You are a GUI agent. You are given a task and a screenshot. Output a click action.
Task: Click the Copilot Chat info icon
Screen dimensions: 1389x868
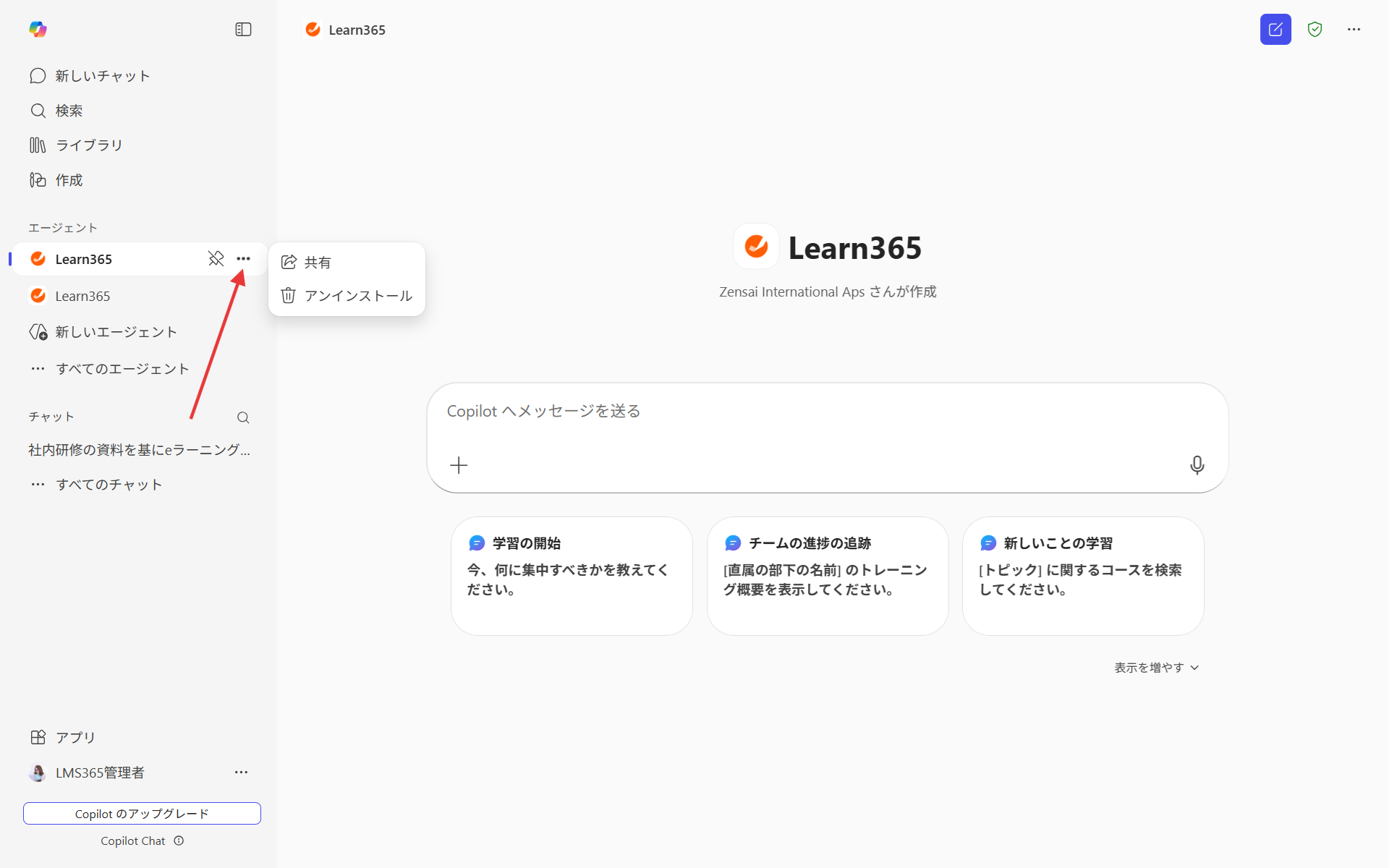coord(179,841)
